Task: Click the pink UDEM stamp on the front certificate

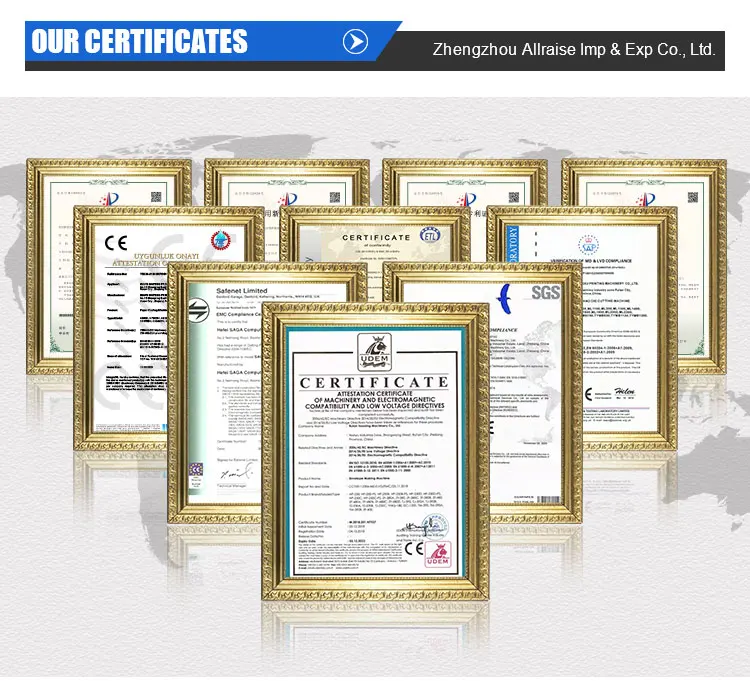Action: click(438, 554)
